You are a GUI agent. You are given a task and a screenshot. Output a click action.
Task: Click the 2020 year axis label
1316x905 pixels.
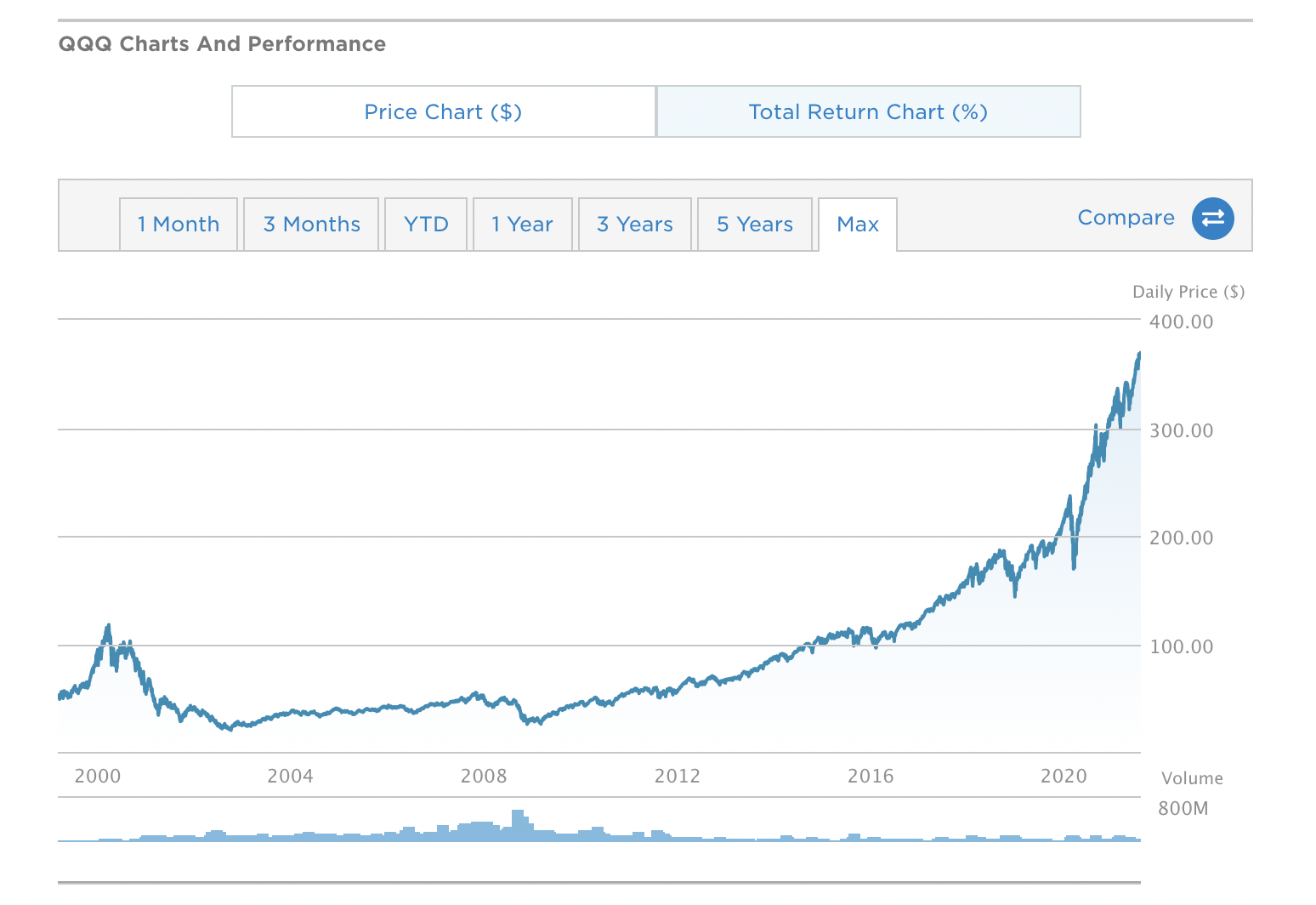1064,776
